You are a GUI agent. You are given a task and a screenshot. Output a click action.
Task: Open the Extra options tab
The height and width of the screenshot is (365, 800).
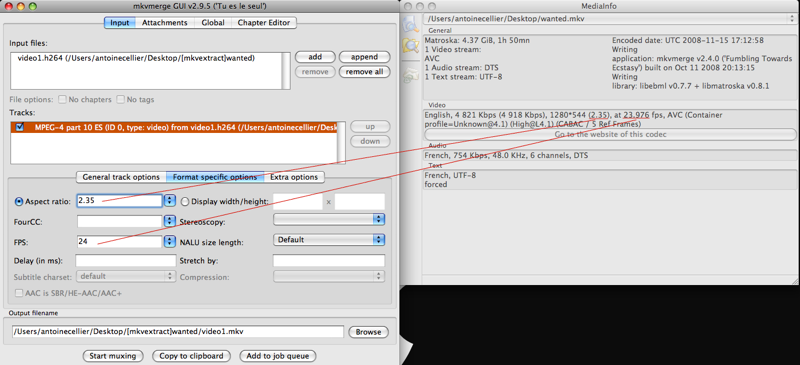pos(294,177)
